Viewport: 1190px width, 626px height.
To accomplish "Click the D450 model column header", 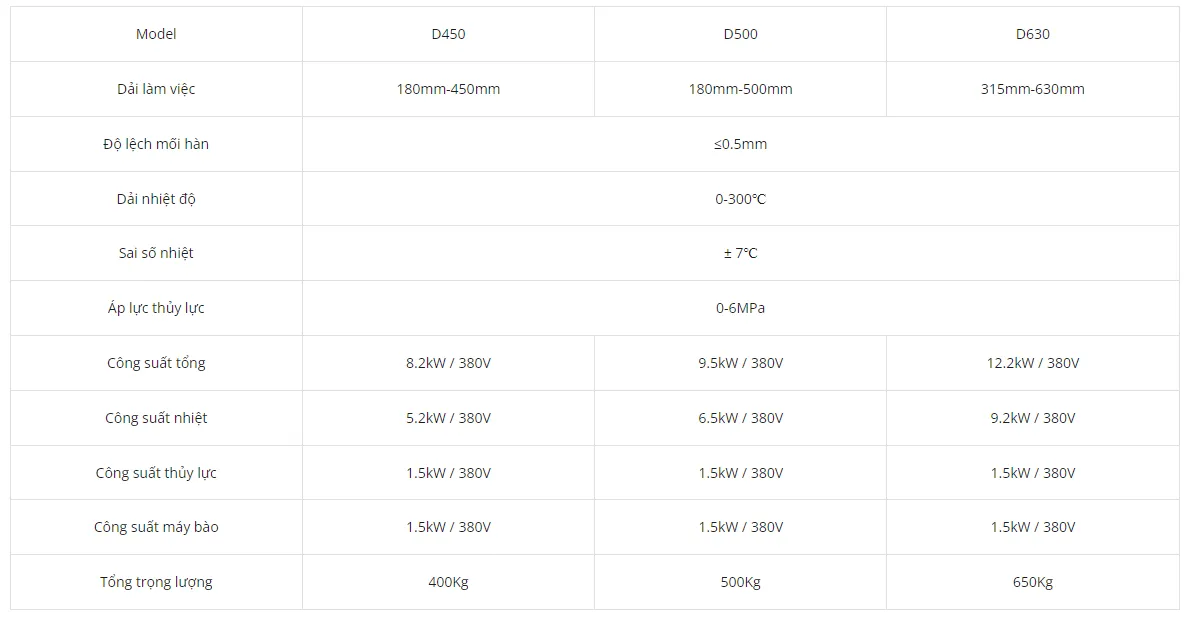I will point(448,34).
